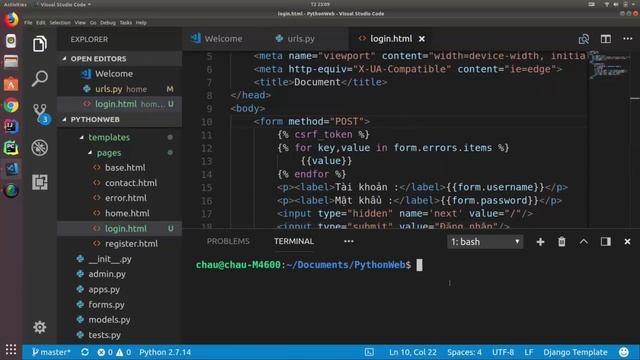The image size is (640, 360).
Task: Open the File menu
Action: point(28,23)
